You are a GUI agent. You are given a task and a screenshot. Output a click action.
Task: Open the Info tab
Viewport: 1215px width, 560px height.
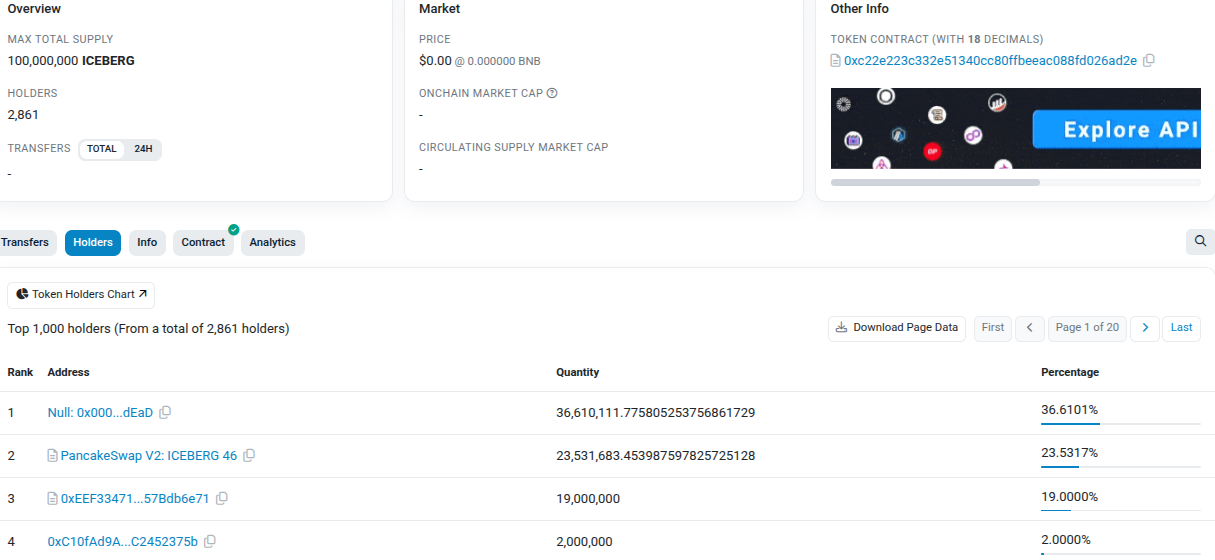point(147,242)
